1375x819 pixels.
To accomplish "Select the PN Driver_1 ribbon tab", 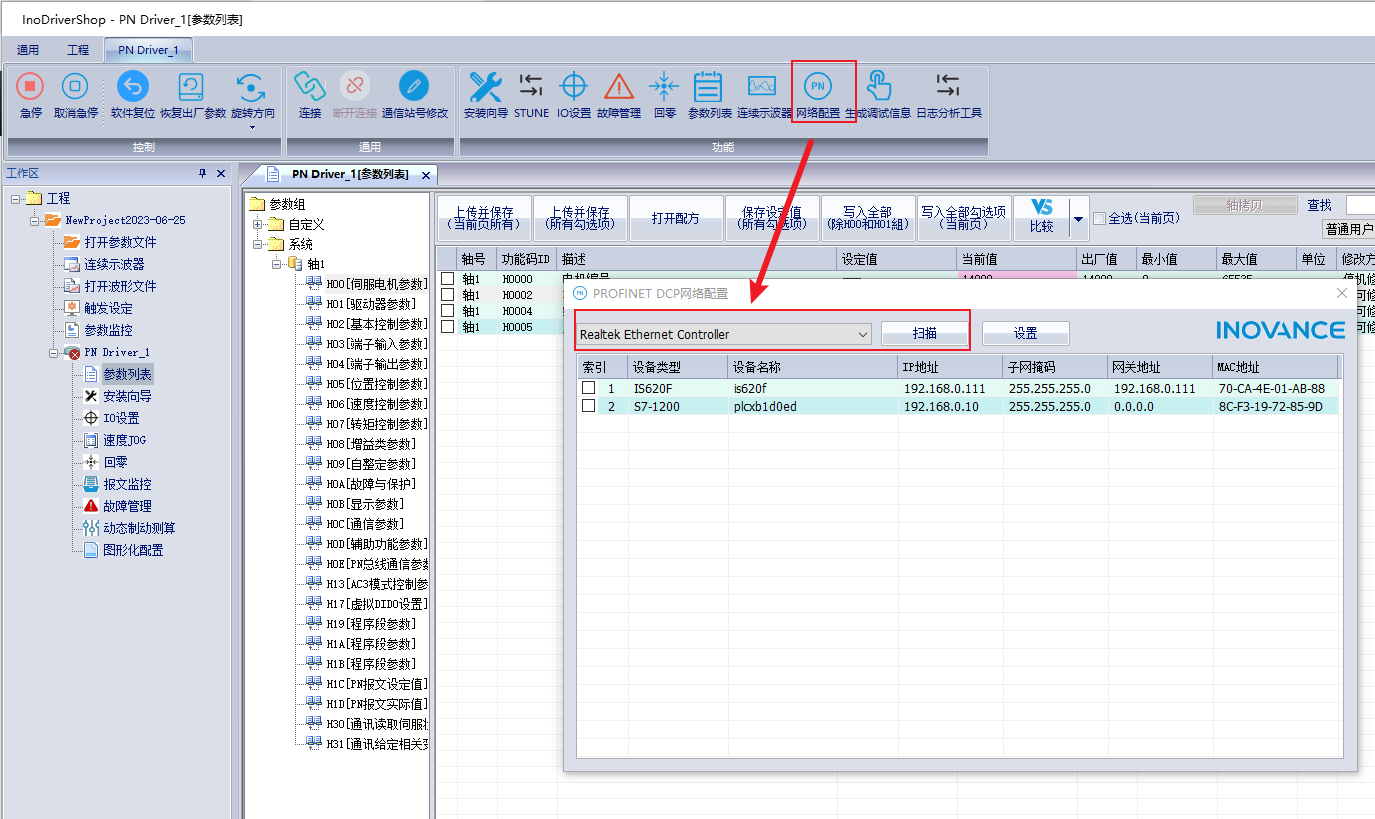I will (x=148, y=50).
